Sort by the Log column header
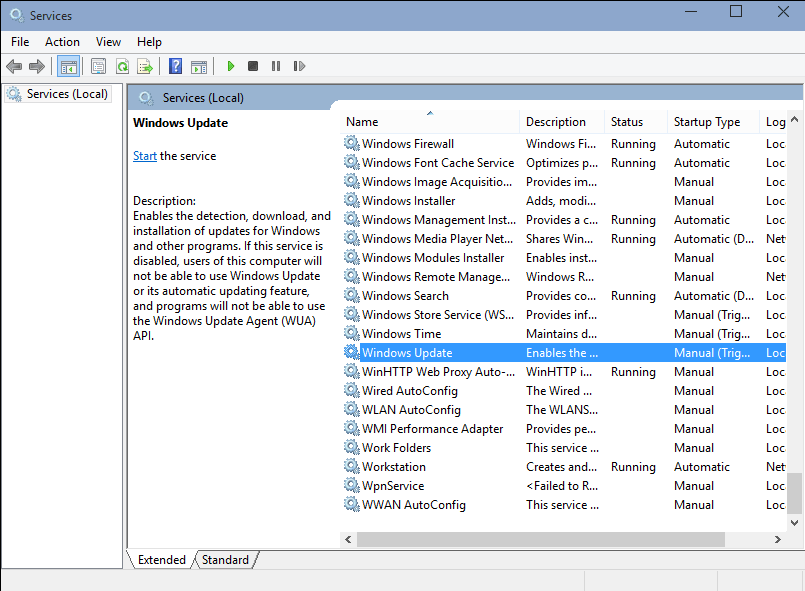The height and width of the screenshot is (591, 805). (773, 122)
